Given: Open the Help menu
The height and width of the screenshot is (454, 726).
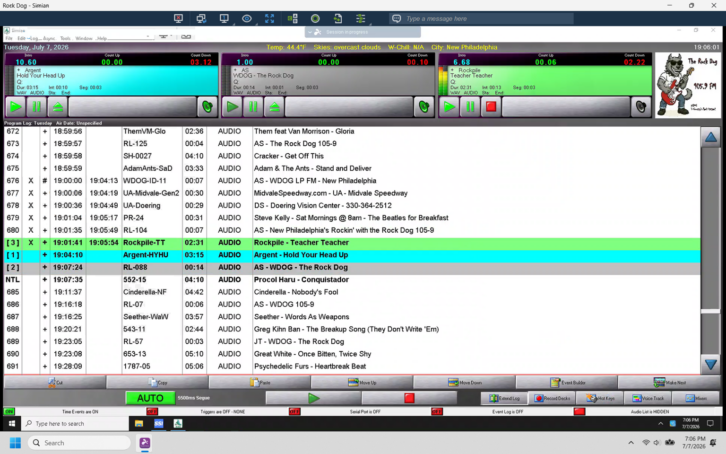Looking at the screenshot, I should pos(102,38).
